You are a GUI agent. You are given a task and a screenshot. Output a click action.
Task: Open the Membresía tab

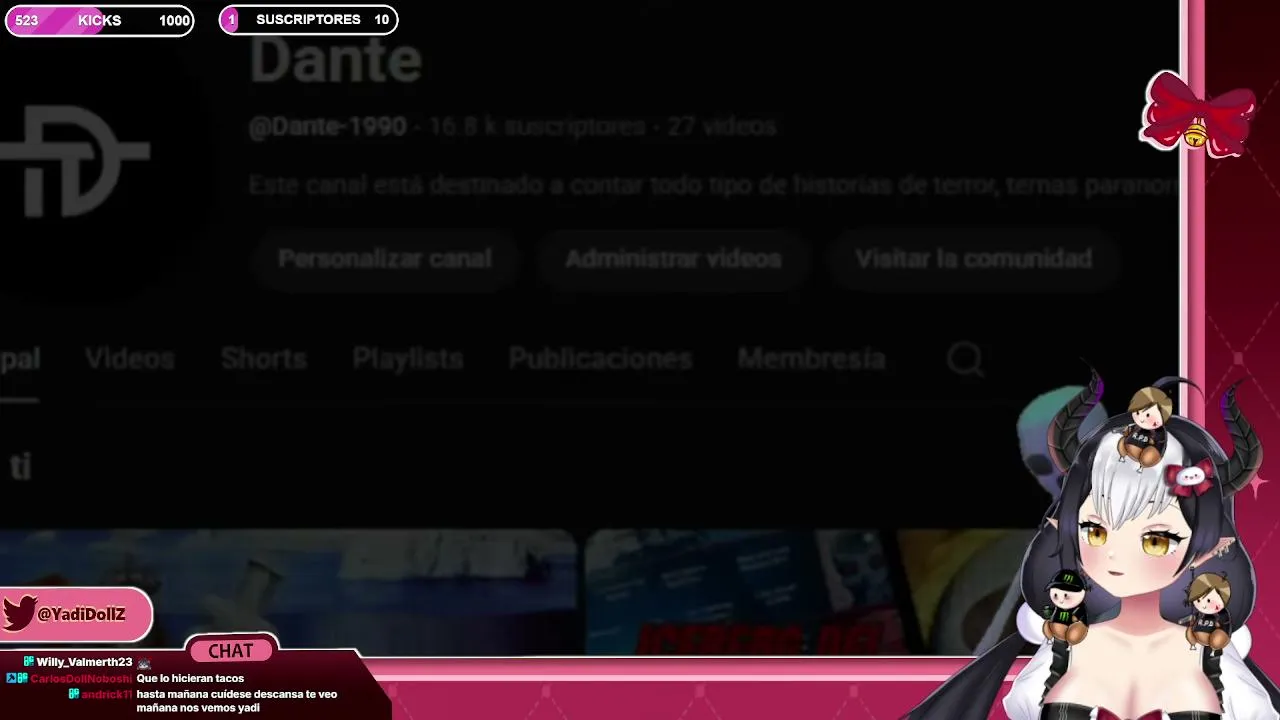[811, 358]
